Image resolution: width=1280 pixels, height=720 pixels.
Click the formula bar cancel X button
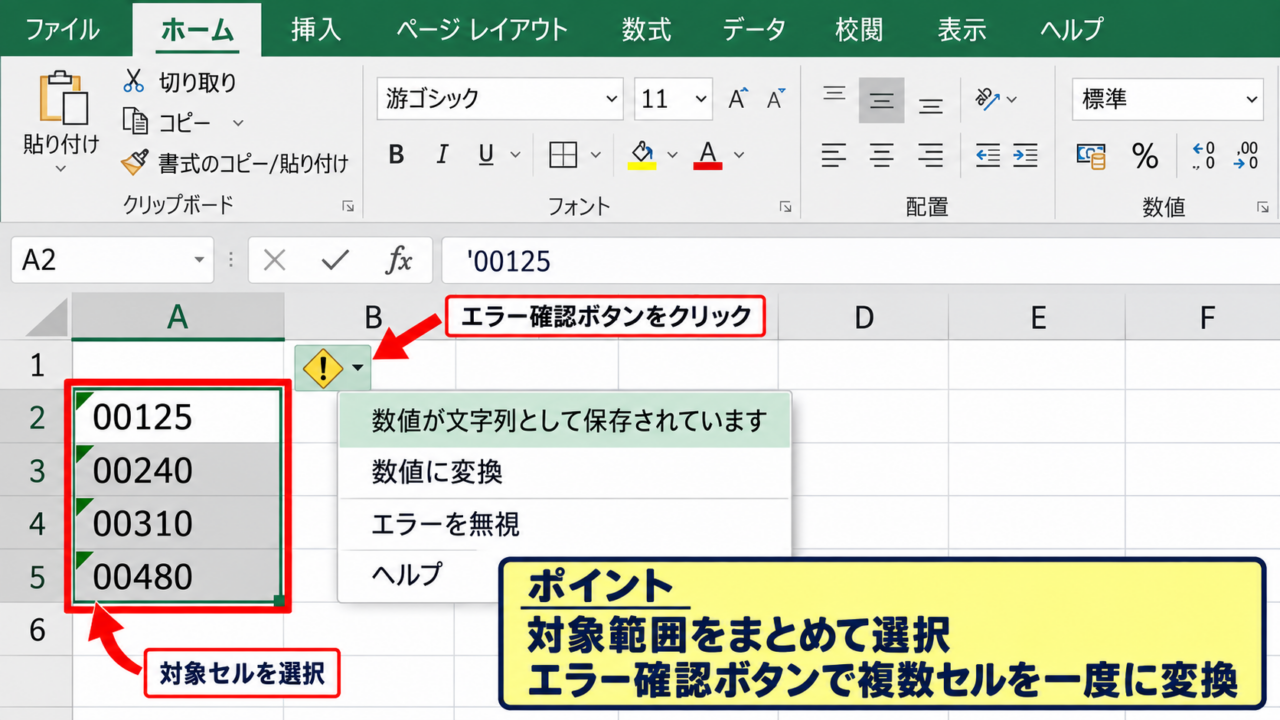point(275,261)
